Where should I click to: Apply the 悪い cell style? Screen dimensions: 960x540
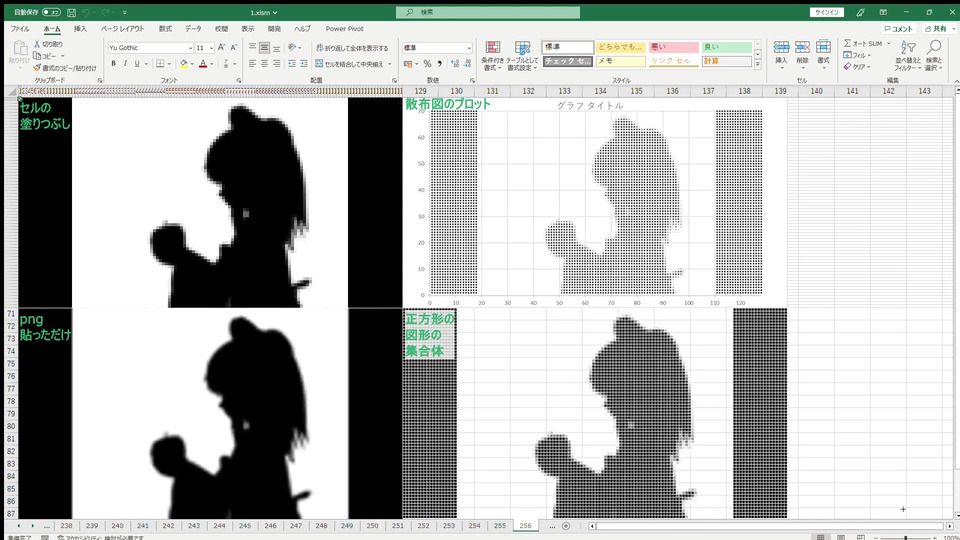pyautogui.click(x=673, y=47)
